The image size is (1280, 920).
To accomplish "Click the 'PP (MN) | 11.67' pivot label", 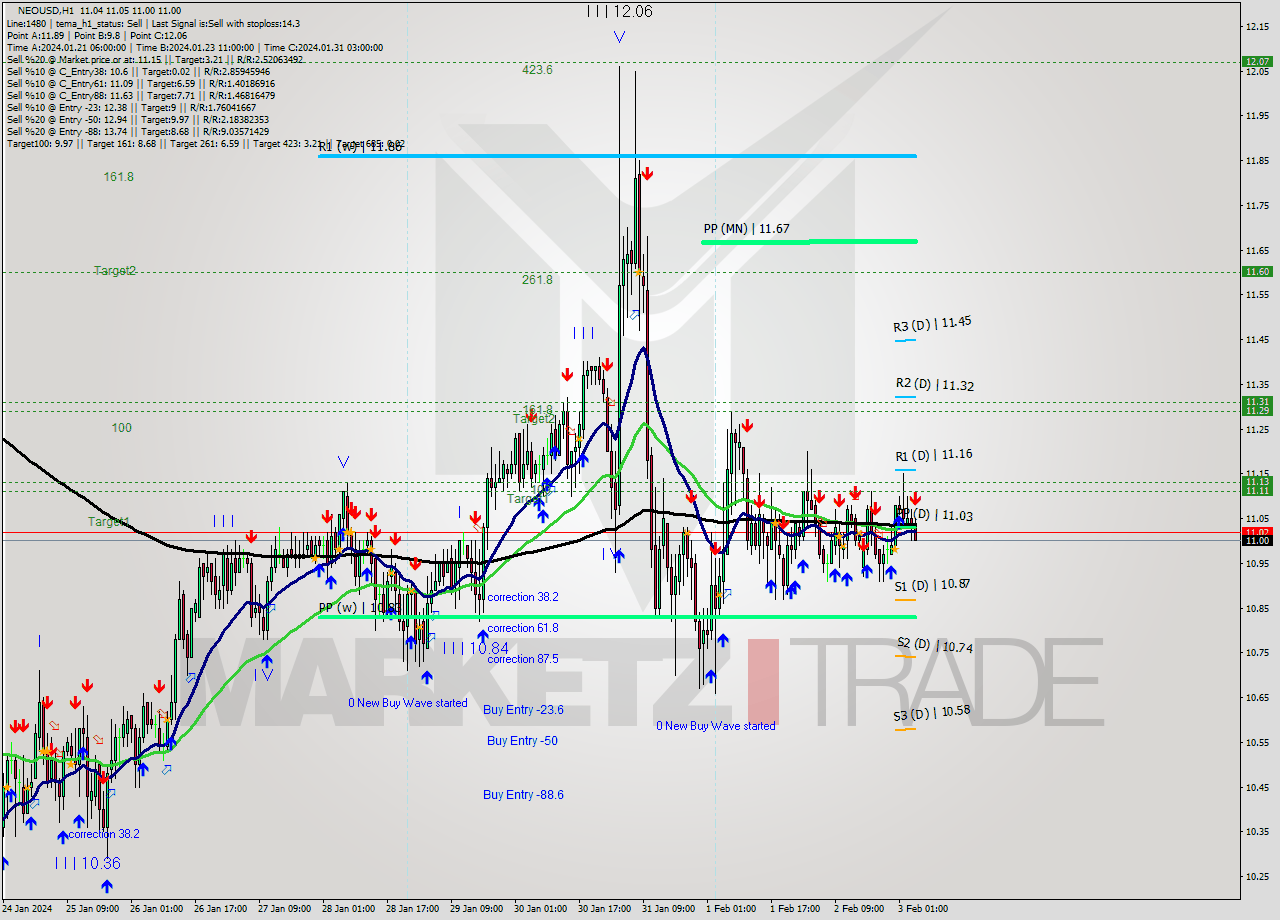I will tap(746, 229).
